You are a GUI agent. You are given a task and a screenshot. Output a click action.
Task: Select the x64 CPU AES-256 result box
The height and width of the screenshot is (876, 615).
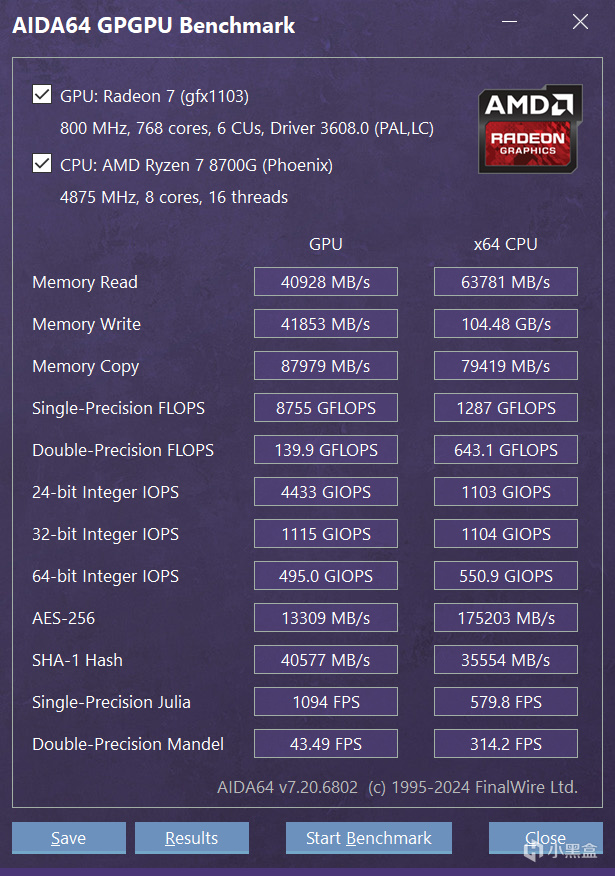[505, 618]
